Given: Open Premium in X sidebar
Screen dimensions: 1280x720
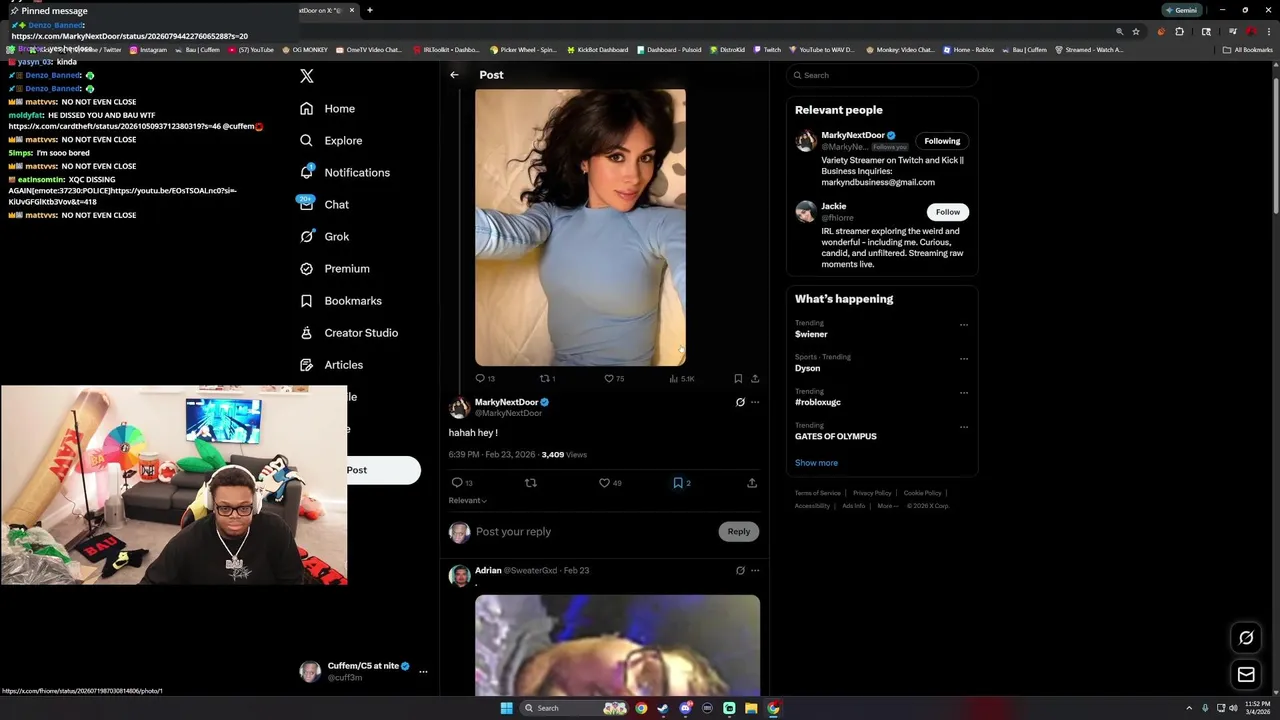Looking at the screenshot, I should [x=335, y=268].
